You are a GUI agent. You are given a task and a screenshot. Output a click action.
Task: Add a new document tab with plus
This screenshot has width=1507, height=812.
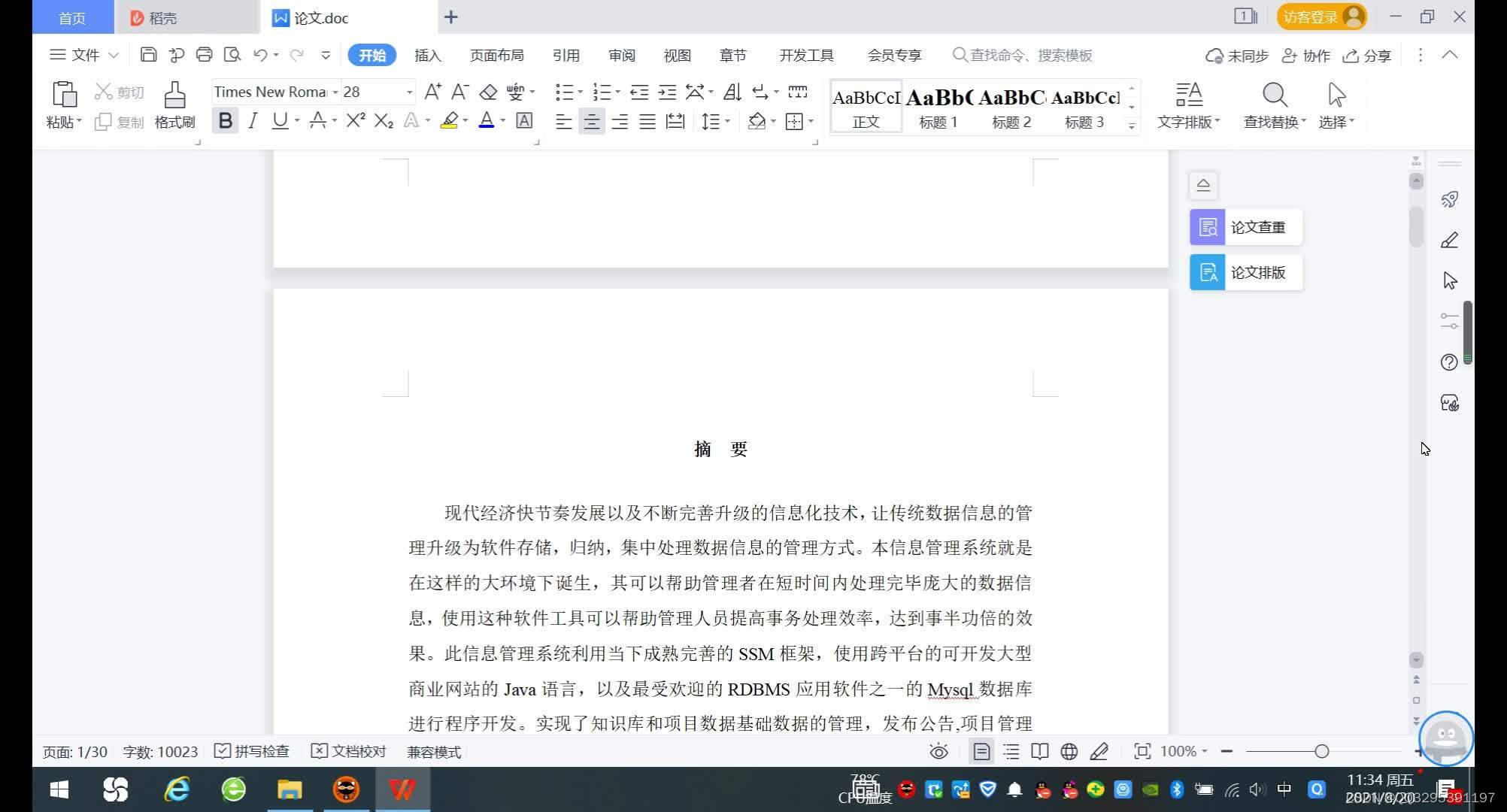450,17
